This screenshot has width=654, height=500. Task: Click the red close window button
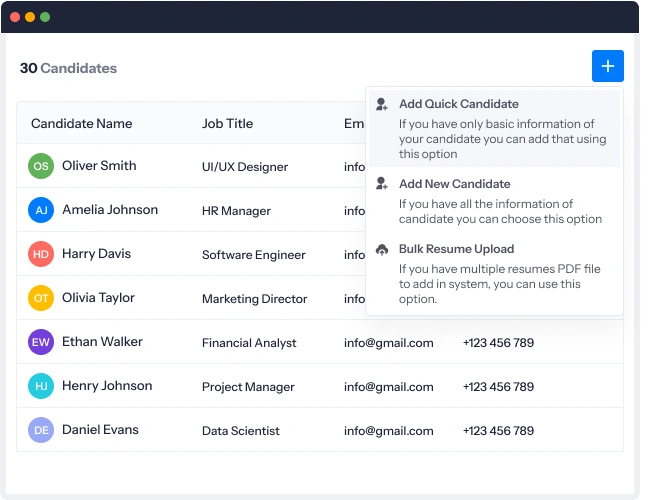click(15, 17)
